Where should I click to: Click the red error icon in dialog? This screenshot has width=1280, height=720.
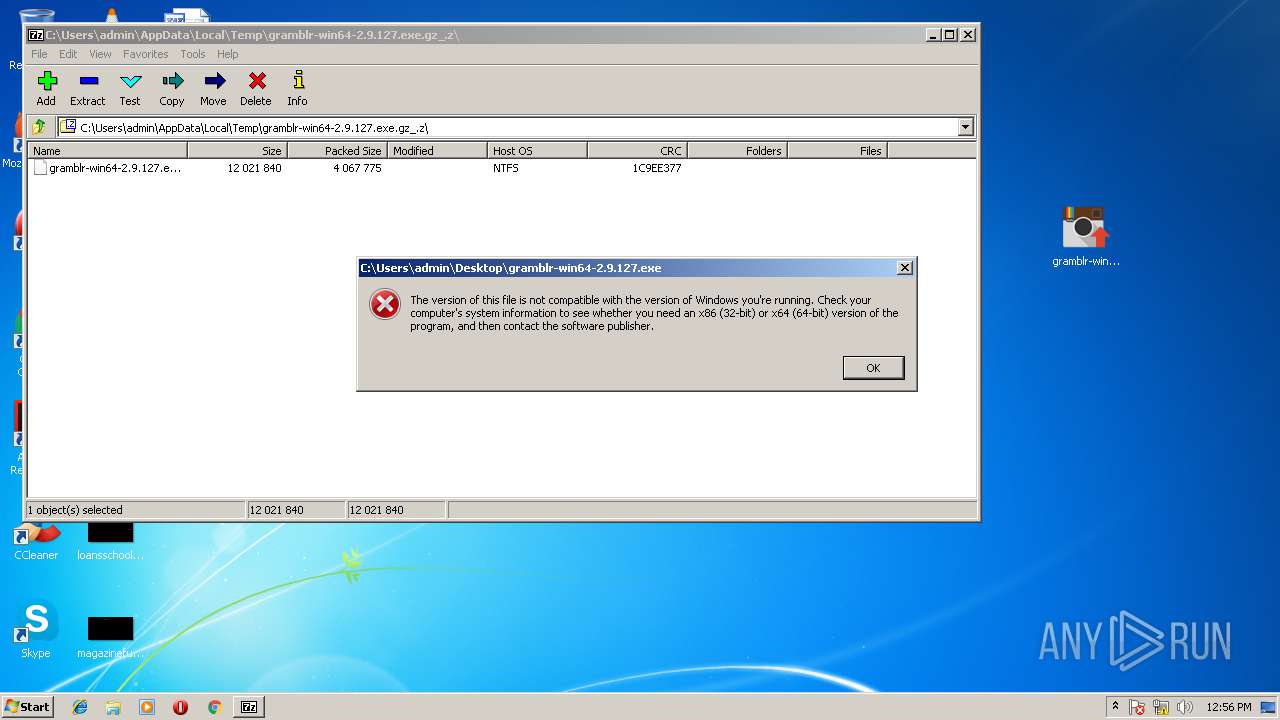tap(385, 304)
